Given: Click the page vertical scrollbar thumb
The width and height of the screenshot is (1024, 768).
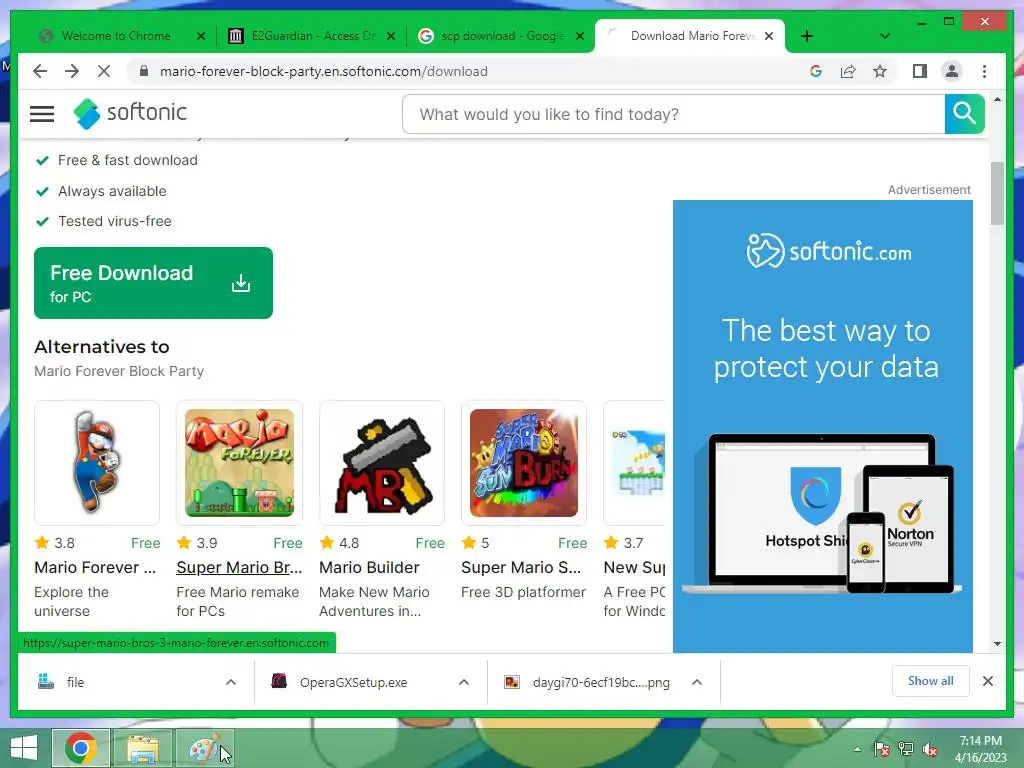Looking at the screenshot, I should point(997,193).
